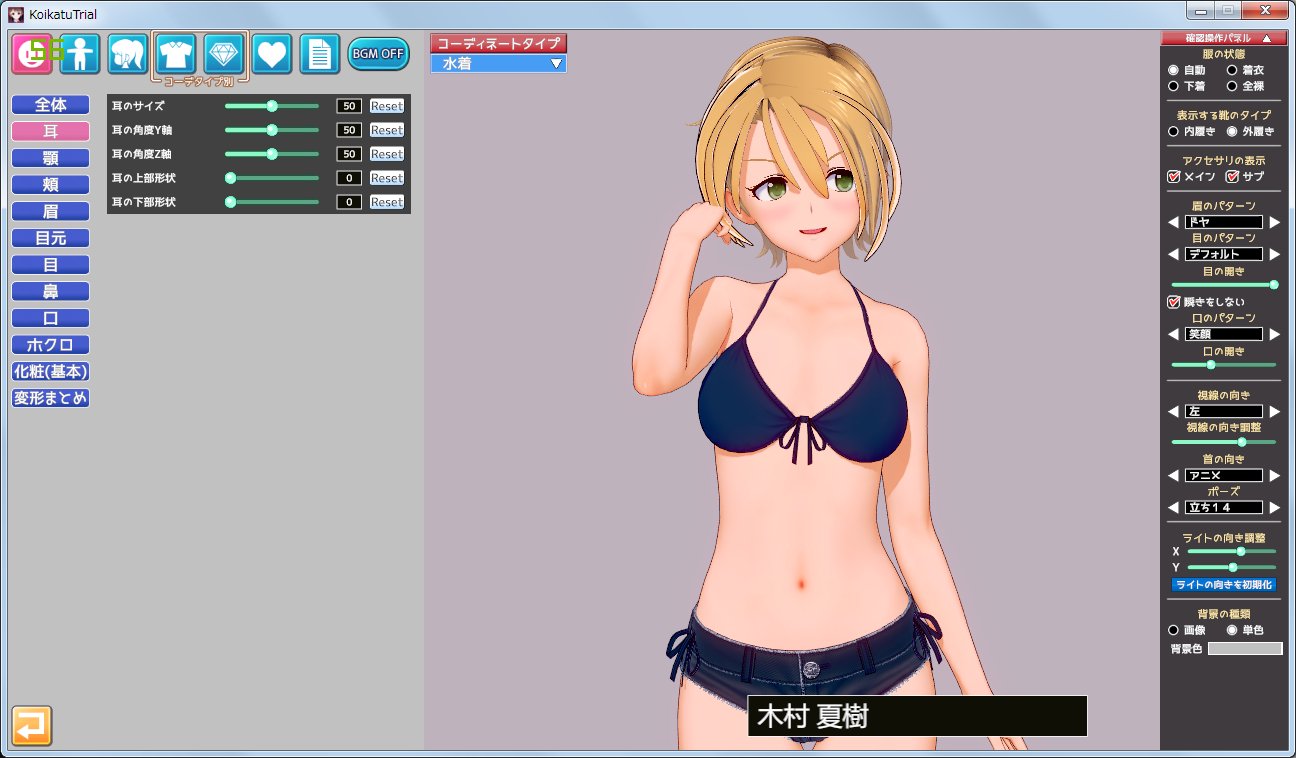1296x758 pixels.
Task: Next mouth pattern arrow beside 笑顔
Action: (x=1274, y=334)
